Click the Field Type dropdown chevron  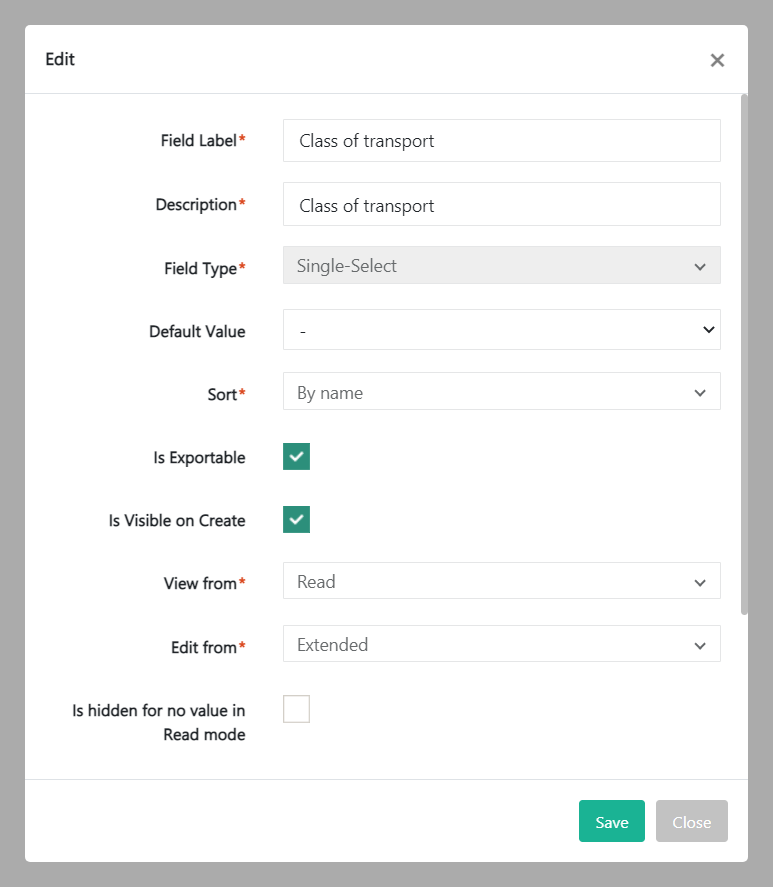click(700, 267)
